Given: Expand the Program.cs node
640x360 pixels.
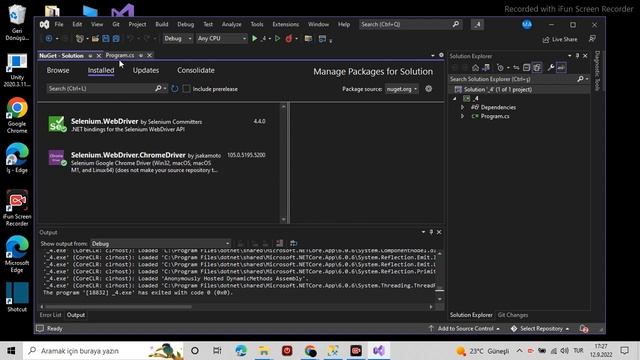Looking at the screenshot, I should click(462, 116).
